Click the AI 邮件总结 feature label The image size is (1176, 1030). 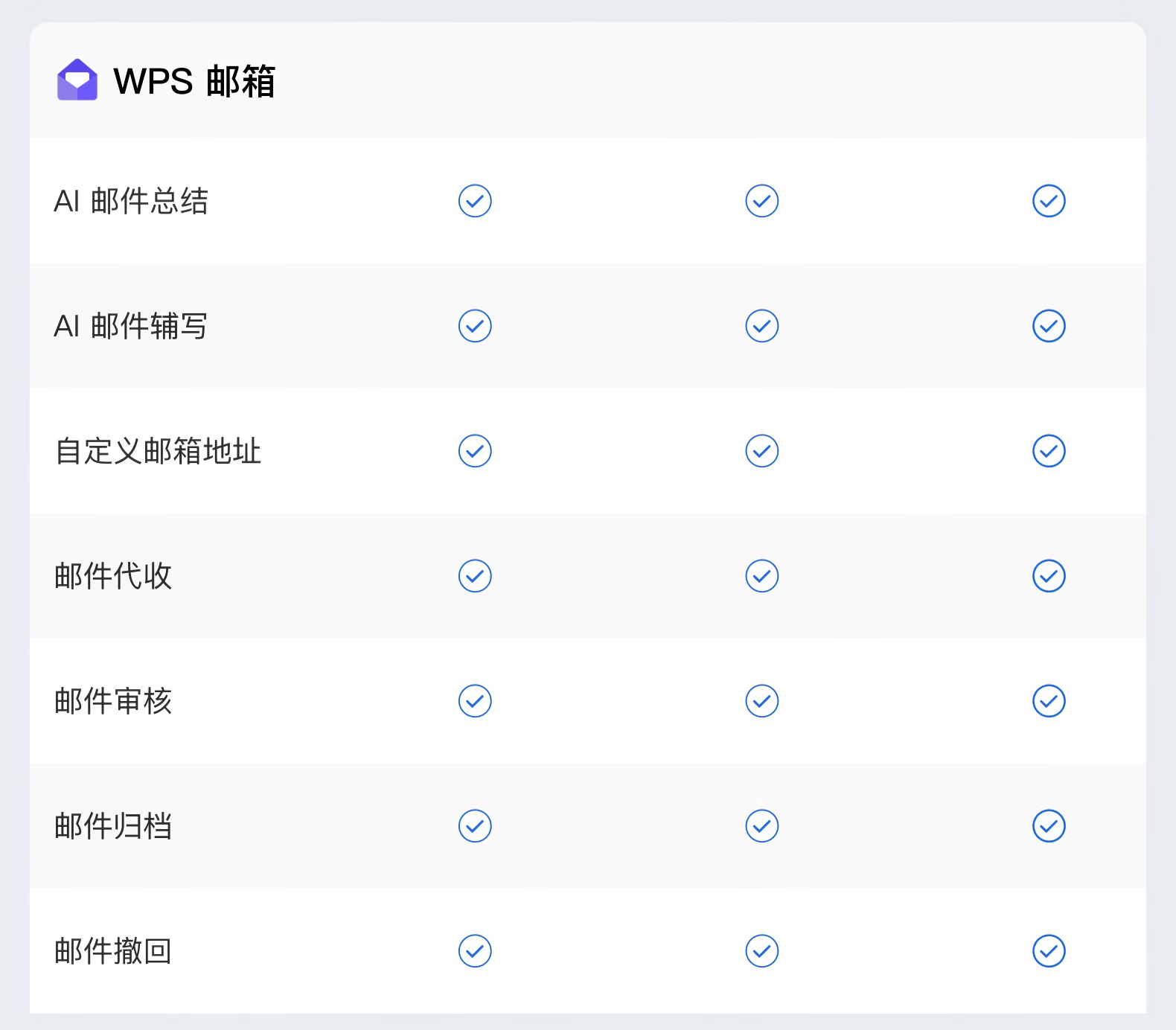[131, 201]
